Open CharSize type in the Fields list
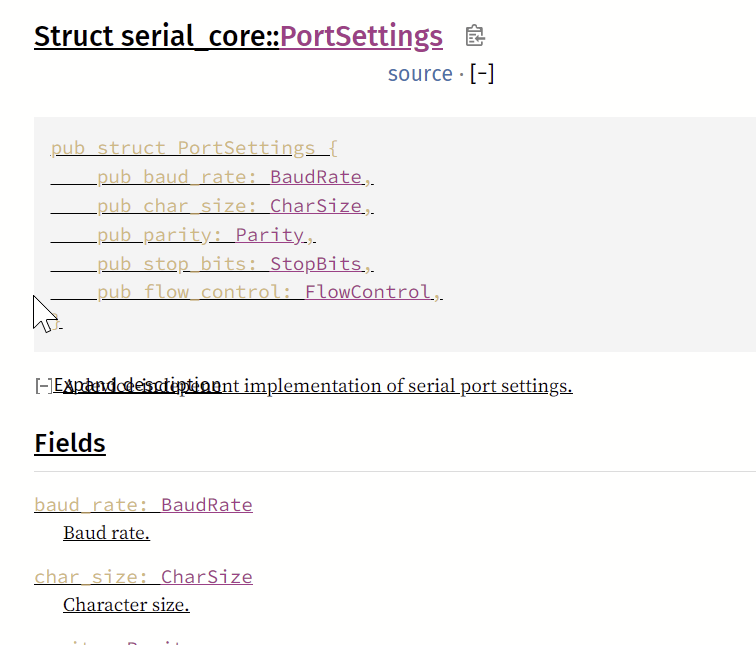Image resolution: width=756 pixels, height=645 pixels. pos(207,577)
